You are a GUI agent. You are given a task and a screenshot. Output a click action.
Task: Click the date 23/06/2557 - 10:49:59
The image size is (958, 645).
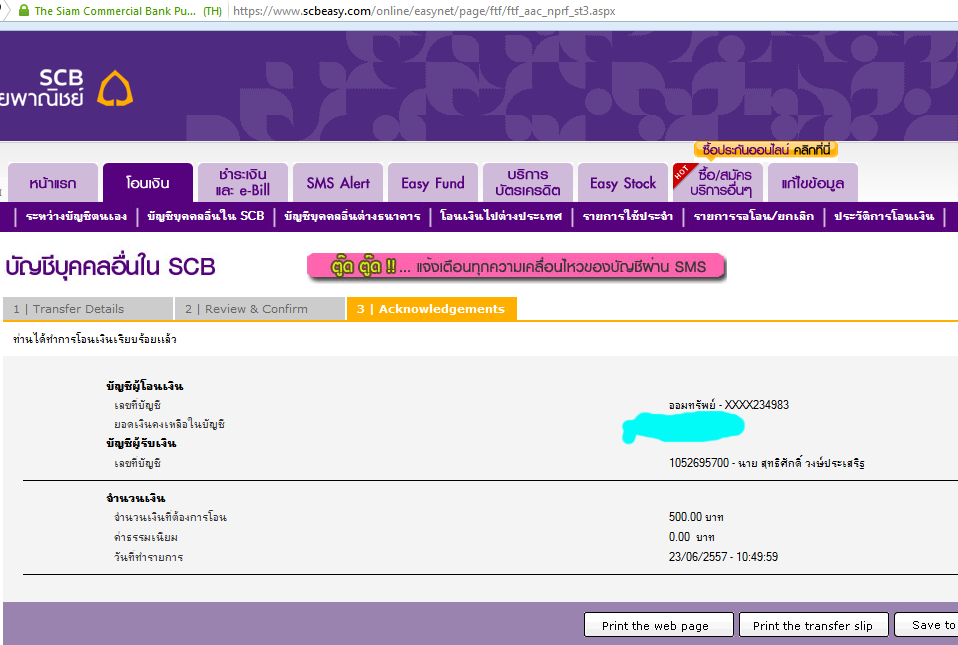point(723,557)
